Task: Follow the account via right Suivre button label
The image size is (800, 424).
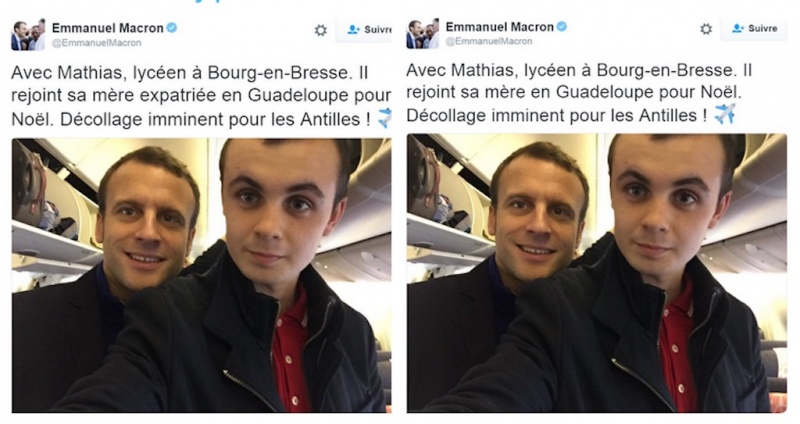Action: pos(763,29)
